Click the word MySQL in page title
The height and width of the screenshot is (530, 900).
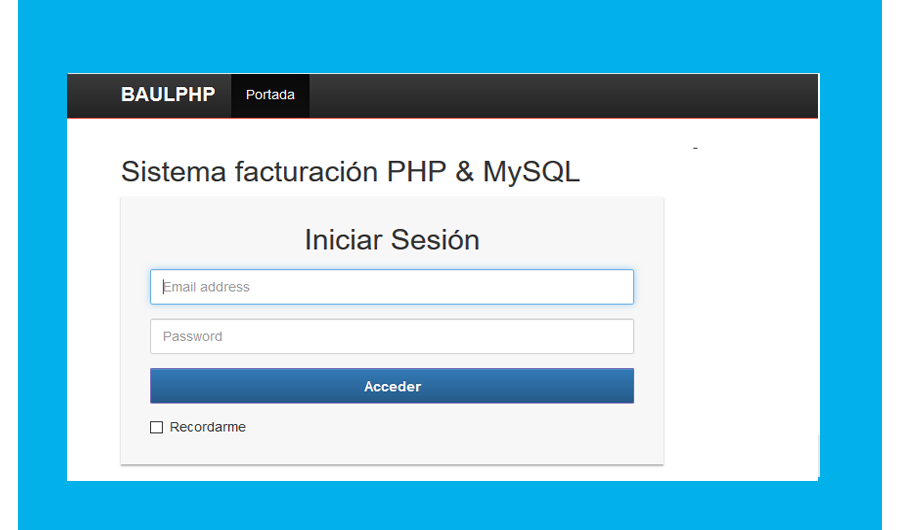coord(531,172)
